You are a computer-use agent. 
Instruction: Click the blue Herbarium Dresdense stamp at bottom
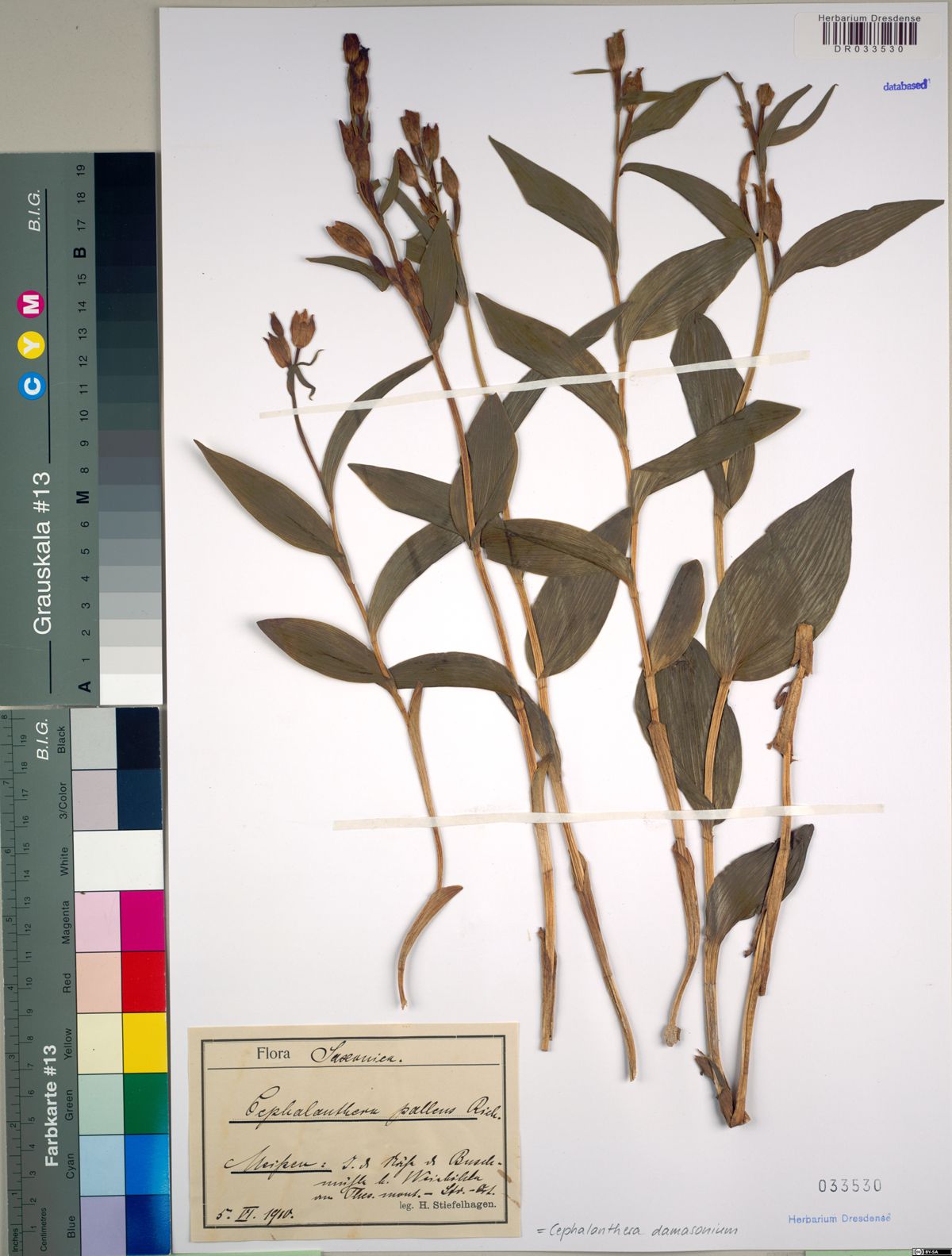tap(839, 1218)
